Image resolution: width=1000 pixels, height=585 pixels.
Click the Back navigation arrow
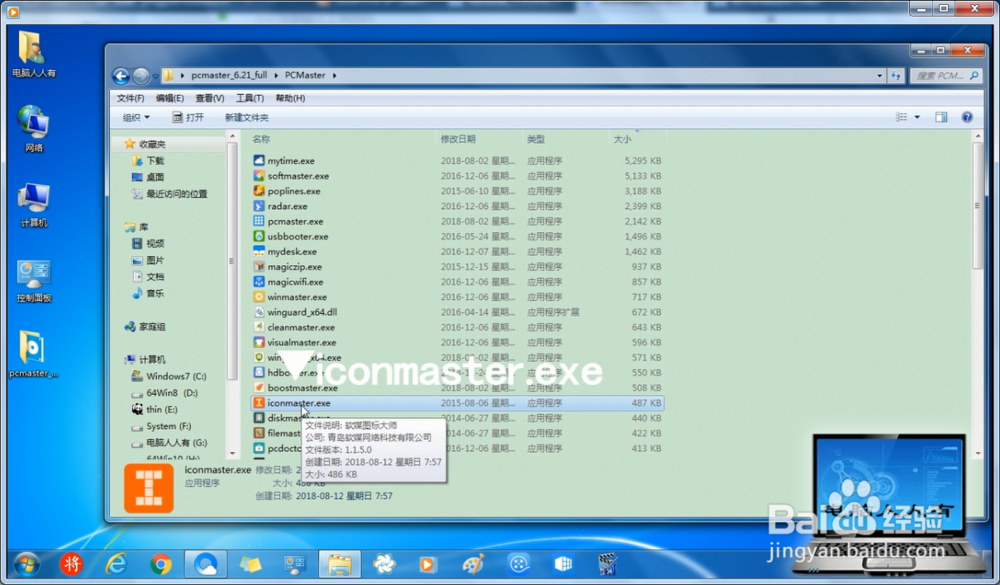(x=121, y=76)
